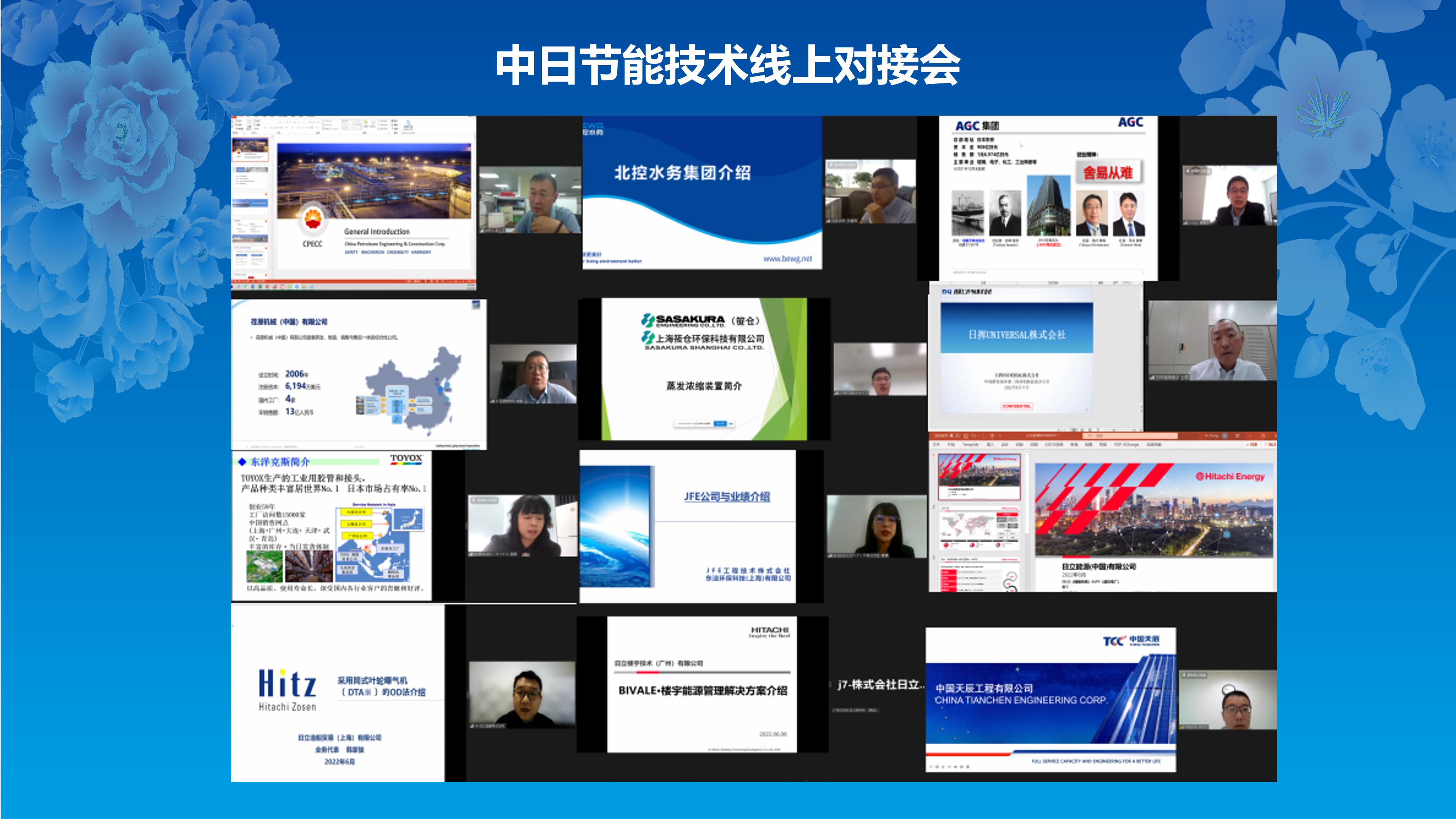This screenshot has height=819, width=1456.
Task: Select first slide thumbnail in Hitachi Energy PowerPoint
Action: coord(979,477)
